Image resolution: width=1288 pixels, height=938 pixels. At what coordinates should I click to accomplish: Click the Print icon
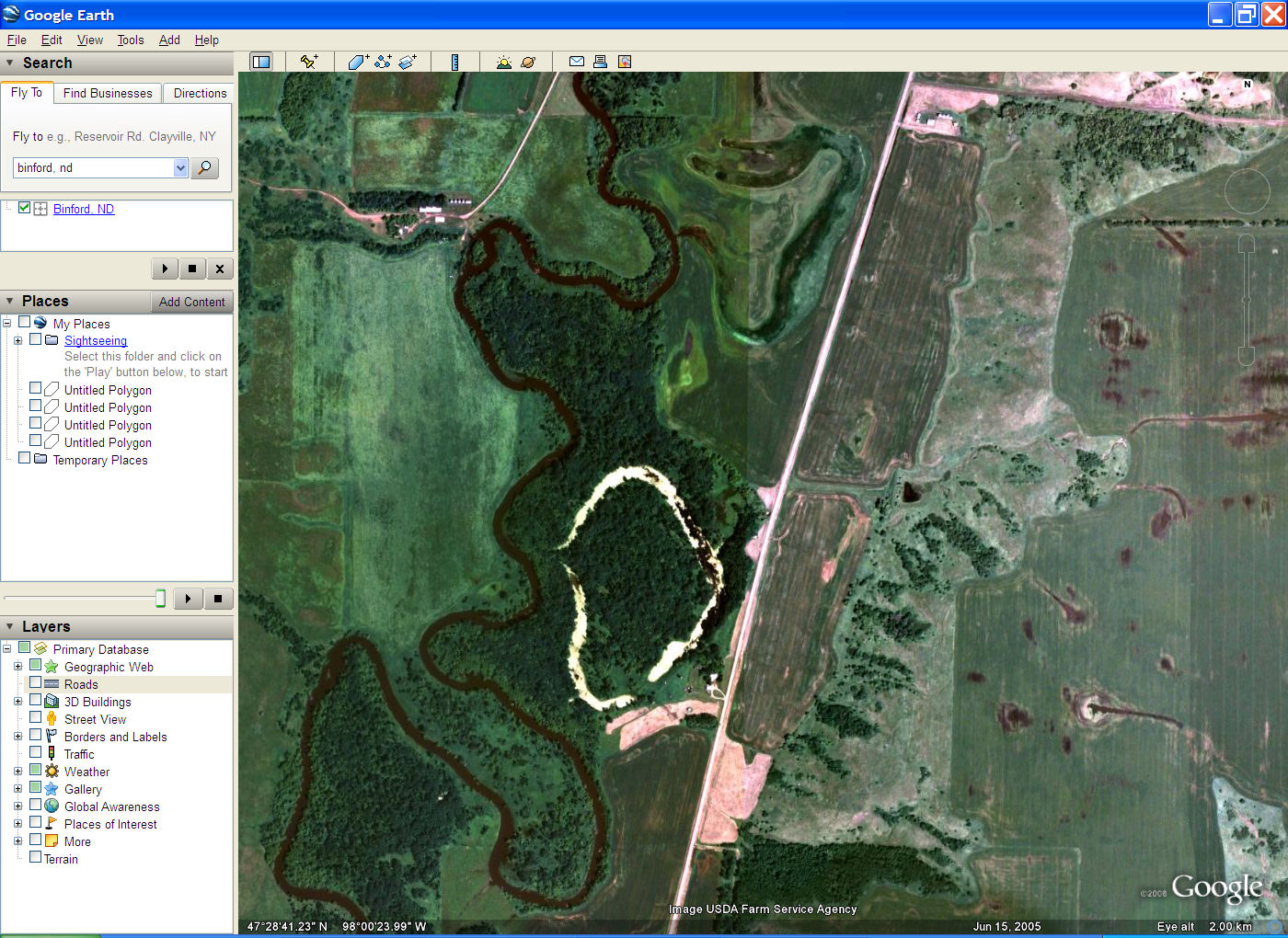click(x=600, y=62)
